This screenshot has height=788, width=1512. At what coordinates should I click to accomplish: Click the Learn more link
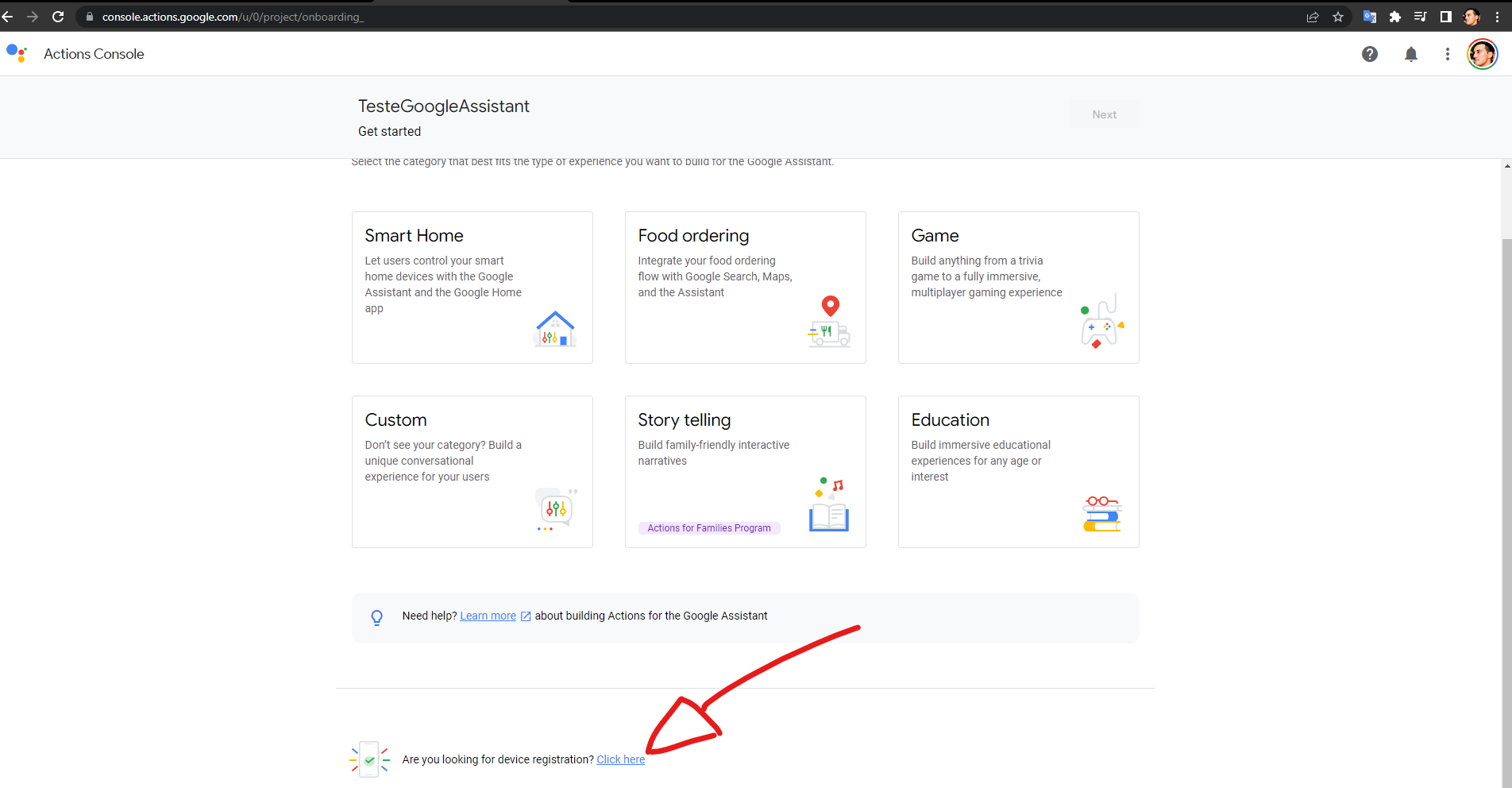[x=488, y=616]
